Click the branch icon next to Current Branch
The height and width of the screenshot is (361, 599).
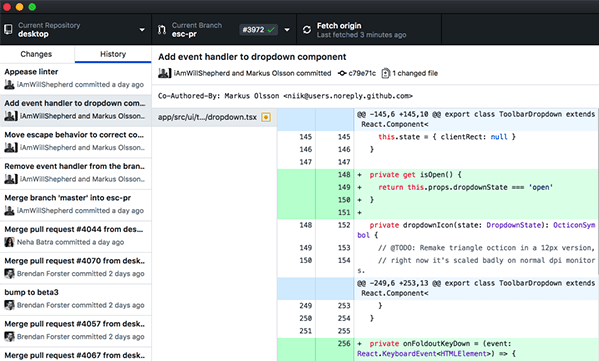point(162,29)
